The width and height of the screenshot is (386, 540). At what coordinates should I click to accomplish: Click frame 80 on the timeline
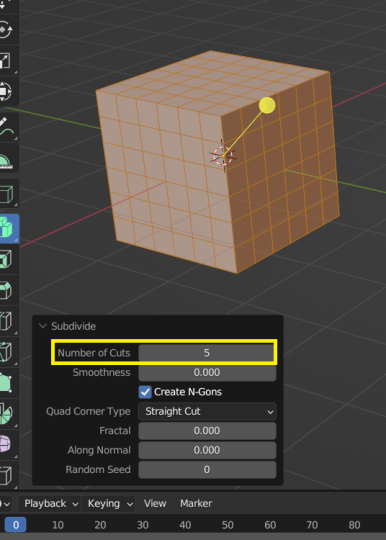click(x=354, y=525)
